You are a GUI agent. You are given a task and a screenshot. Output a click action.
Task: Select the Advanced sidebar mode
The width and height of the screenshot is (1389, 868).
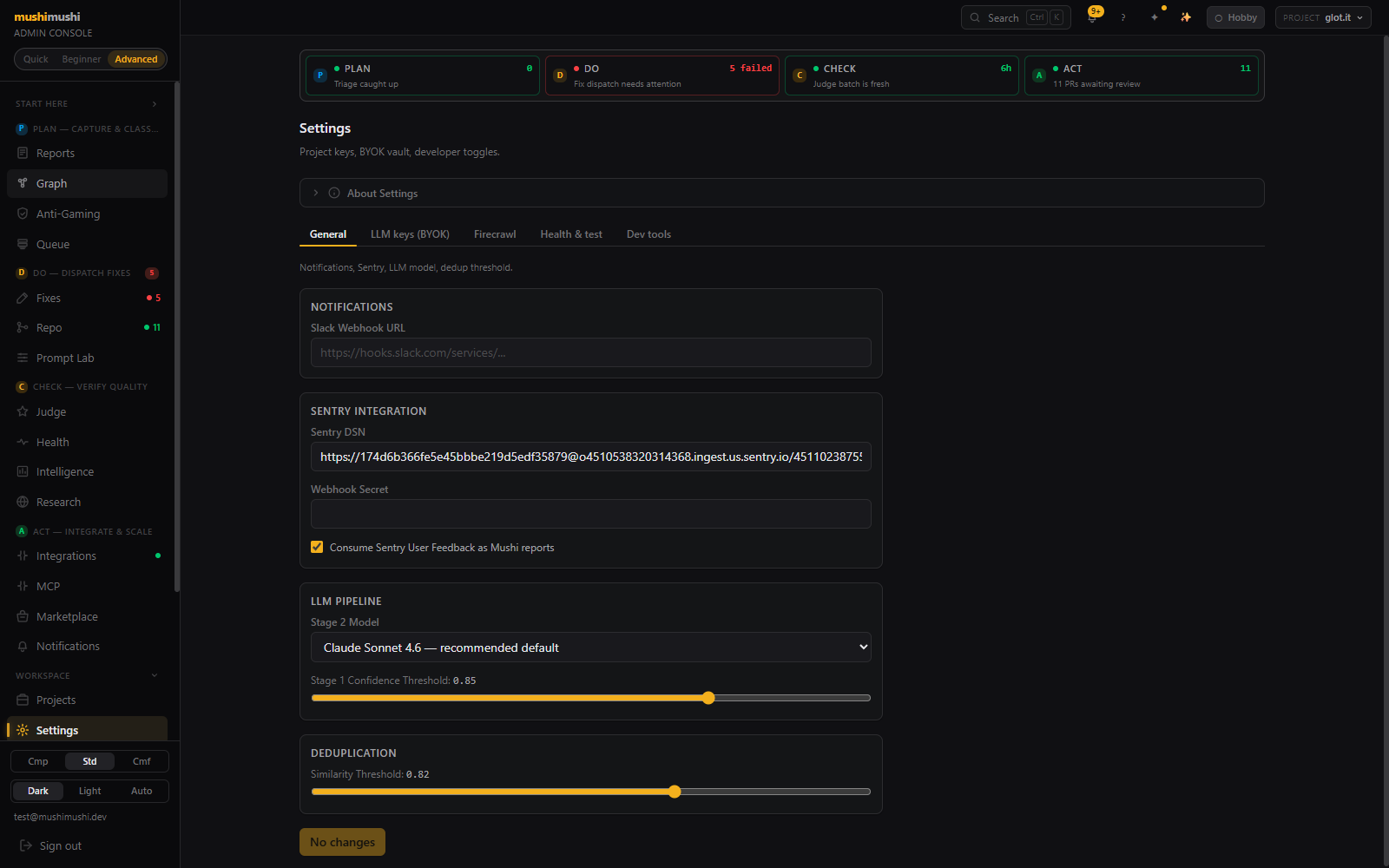pos(136,59)
